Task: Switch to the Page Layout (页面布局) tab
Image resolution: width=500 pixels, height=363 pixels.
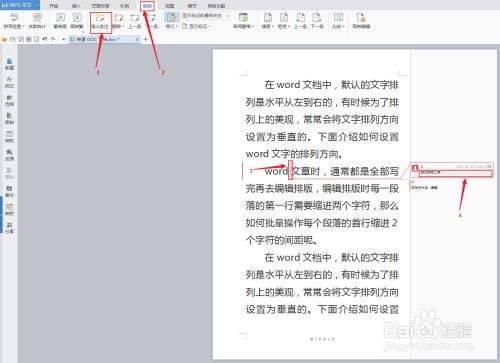Action: click(x=100, y=6)
